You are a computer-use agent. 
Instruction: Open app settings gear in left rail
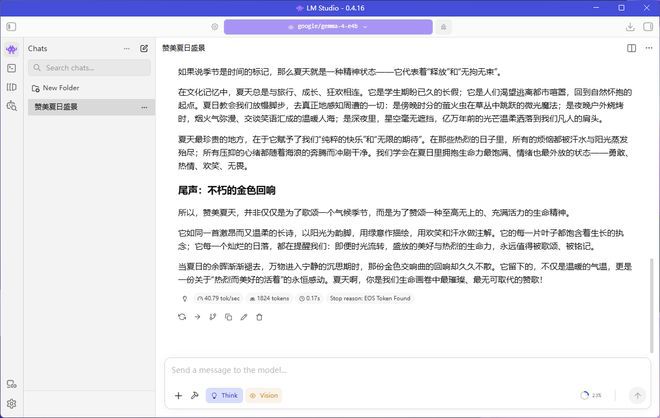[12, 404]
